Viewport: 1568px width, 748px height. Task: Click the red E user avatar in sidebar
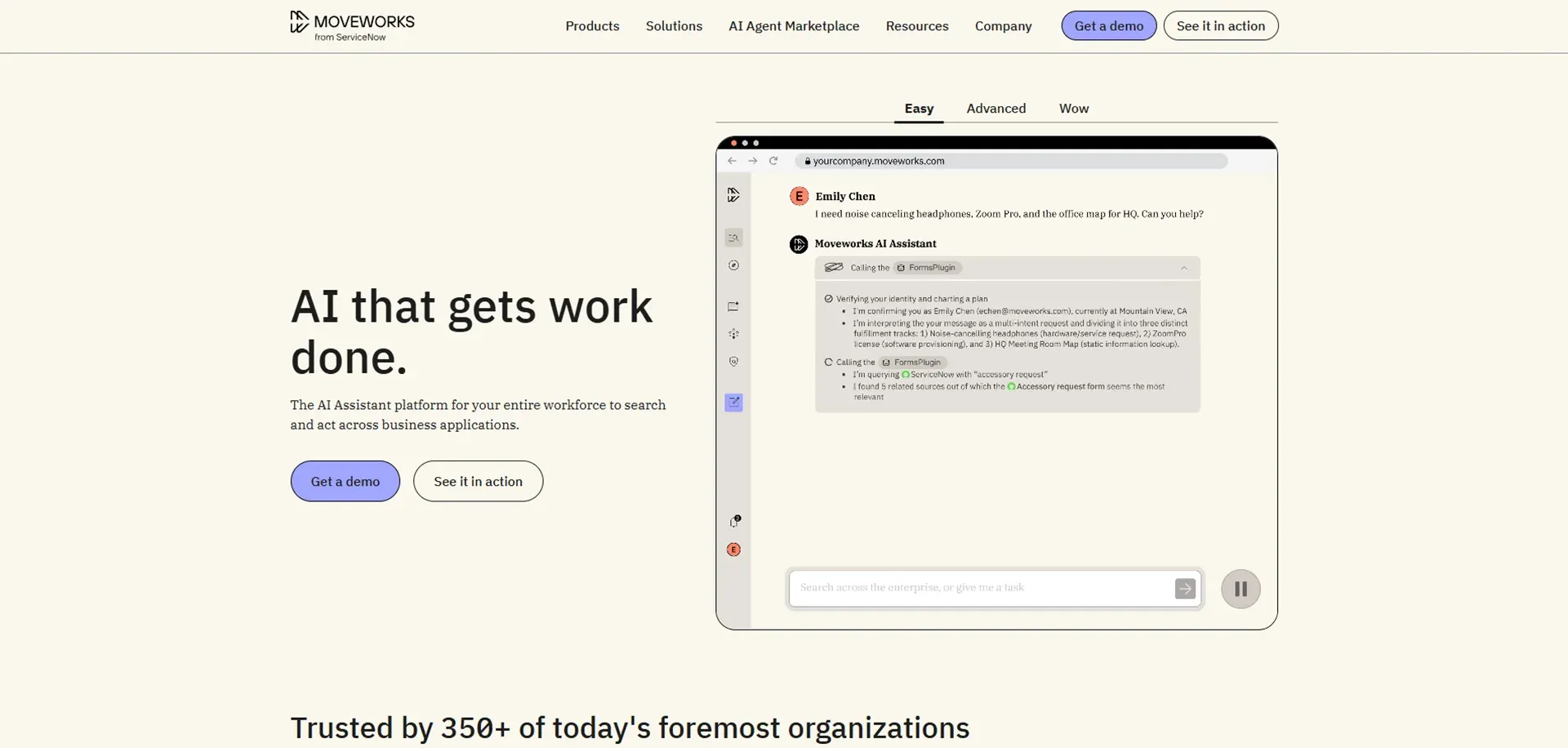[x=733, y=550]
